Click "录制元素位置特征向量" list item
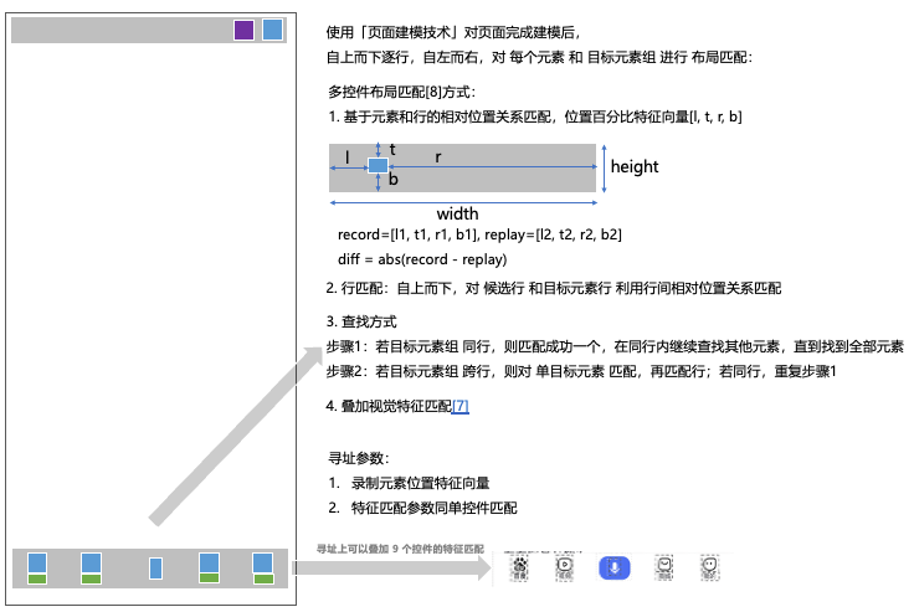The height and width of the screenshot is (612, 914). [420, 483]
